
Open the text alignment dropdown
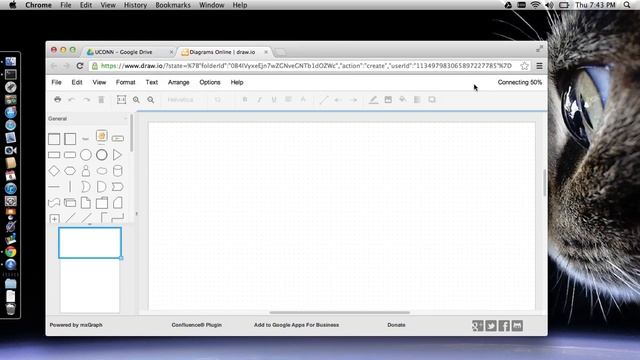point(289,100)
